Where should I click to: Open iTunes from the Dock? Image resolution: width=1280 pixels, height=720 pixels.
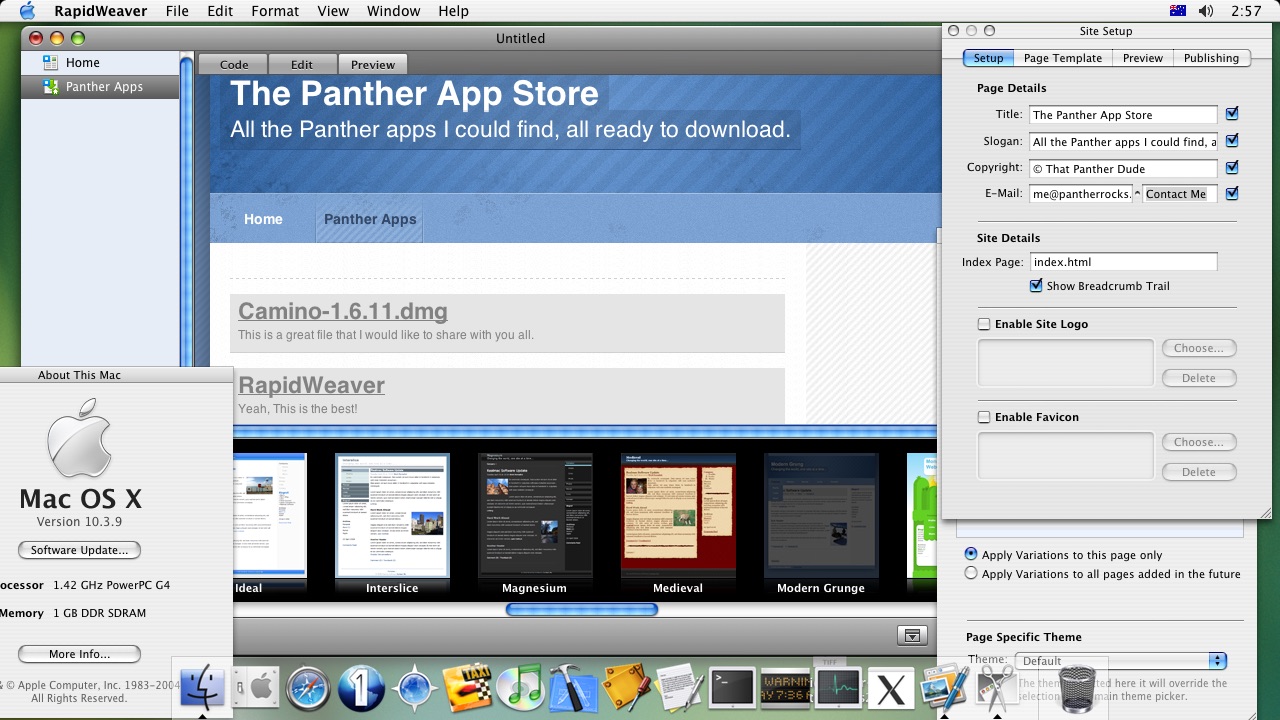[x=520, y=688]
